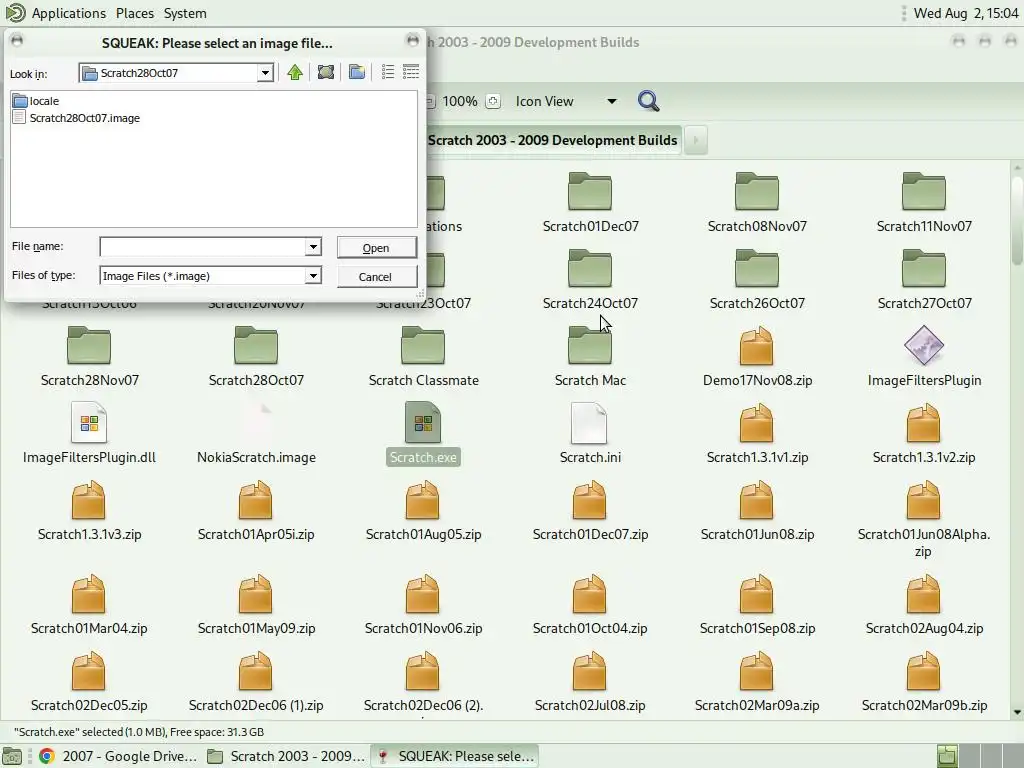The height and width of the screenshot is (768, 1024).
Task: Switch to the 2007 - Google Drive taskbar item
Action: 118,756
